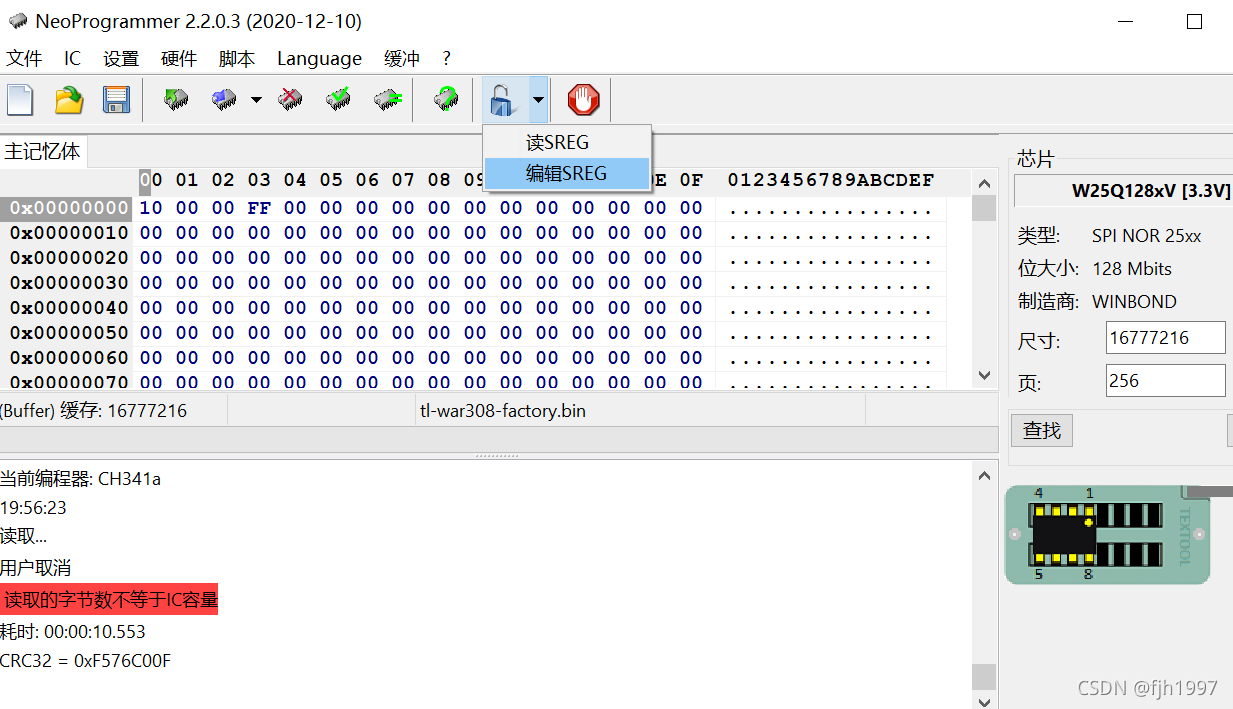The height and width of the screenshot is (709, 1233).
Task: Click the 耗时: 00:00:10.553 log line
Action: pos(73,632)
